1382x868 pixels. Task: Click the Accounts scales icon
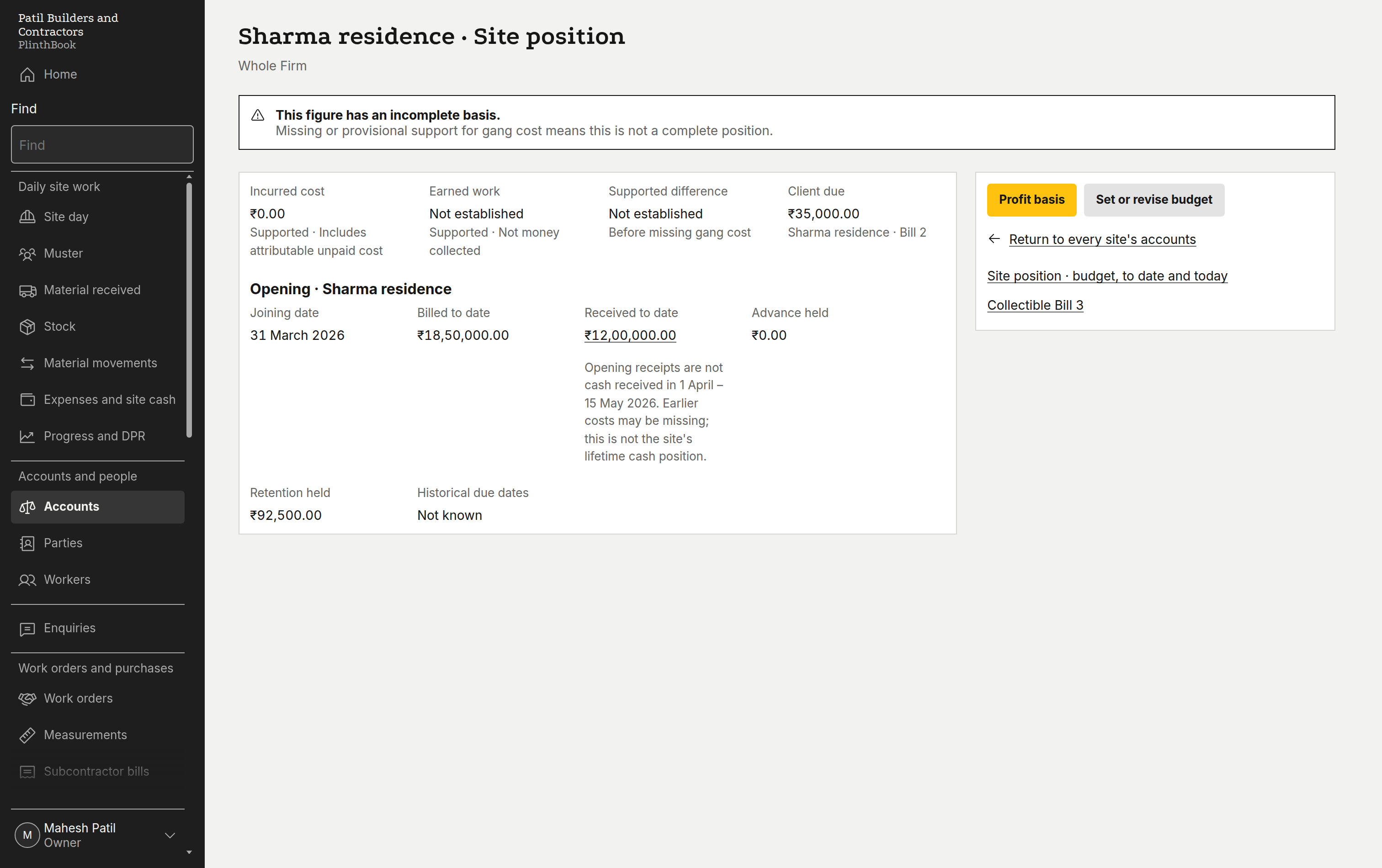(x=27, y=507)
